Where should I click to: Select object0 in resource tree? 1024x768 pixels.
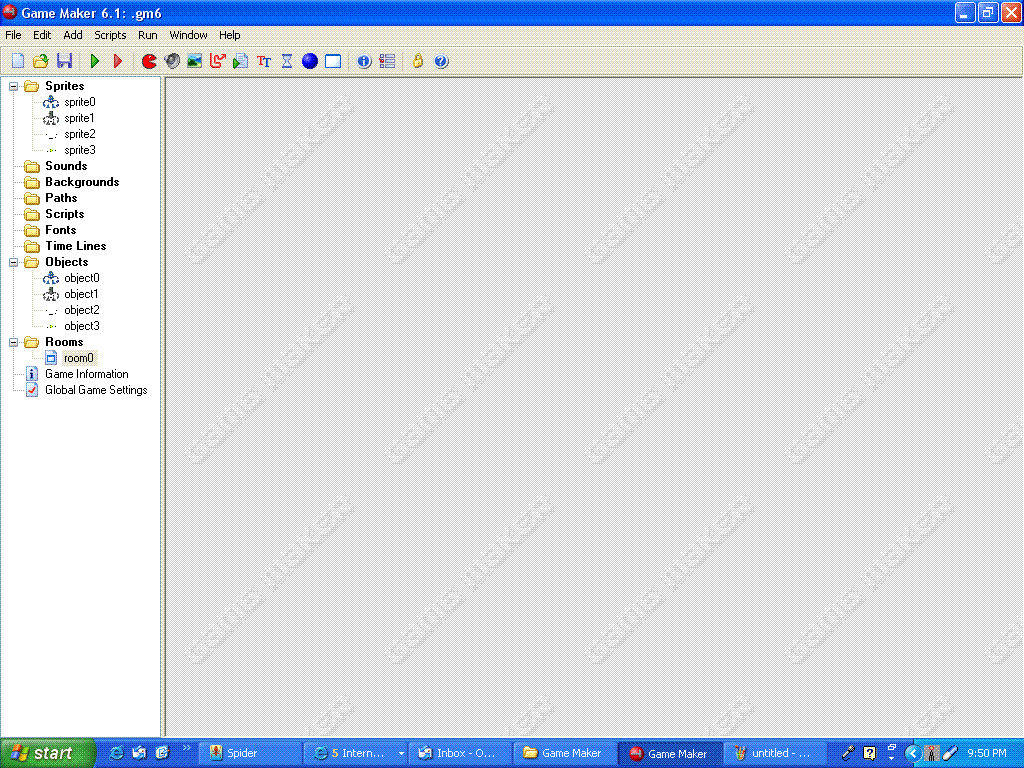pos(82,278)
